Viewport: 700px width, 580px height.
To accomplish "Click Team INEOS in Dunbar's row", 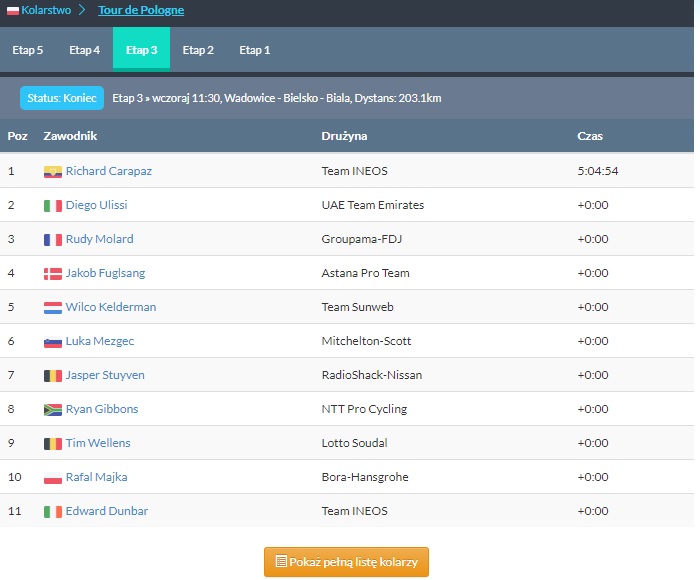I will coord(354,511).
